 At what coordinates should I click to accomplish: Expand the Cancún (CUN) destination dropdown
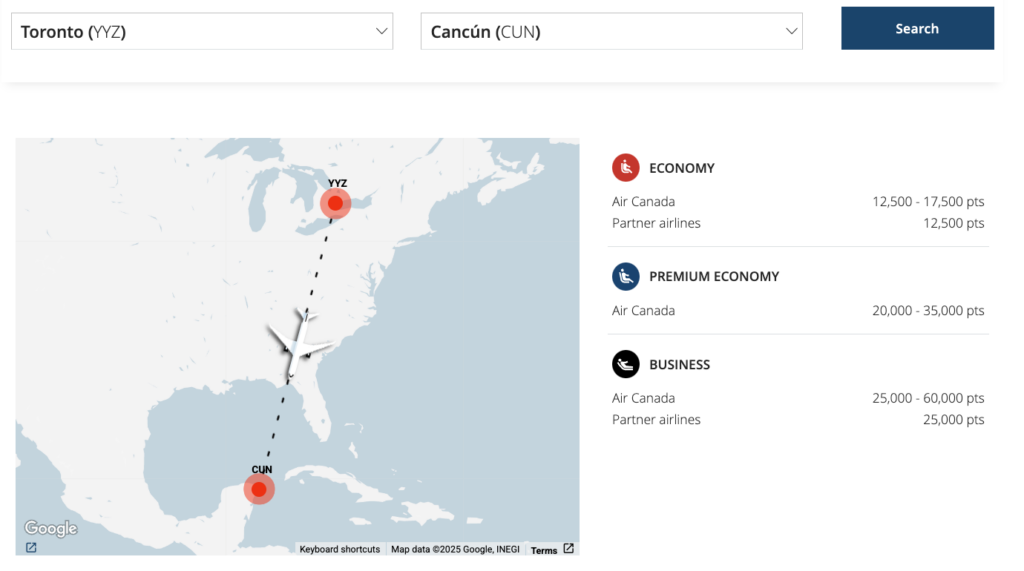tap(611, 31)
